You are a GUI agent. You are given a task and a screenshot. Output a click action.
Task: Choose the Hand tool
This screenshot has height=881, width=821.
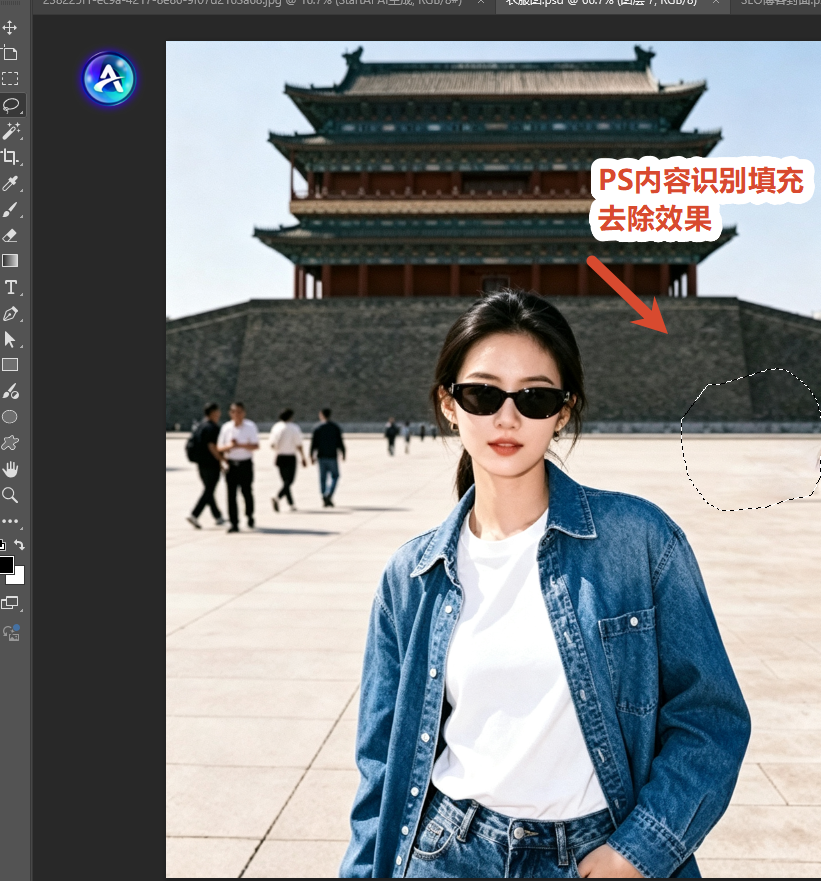(10, 469)
